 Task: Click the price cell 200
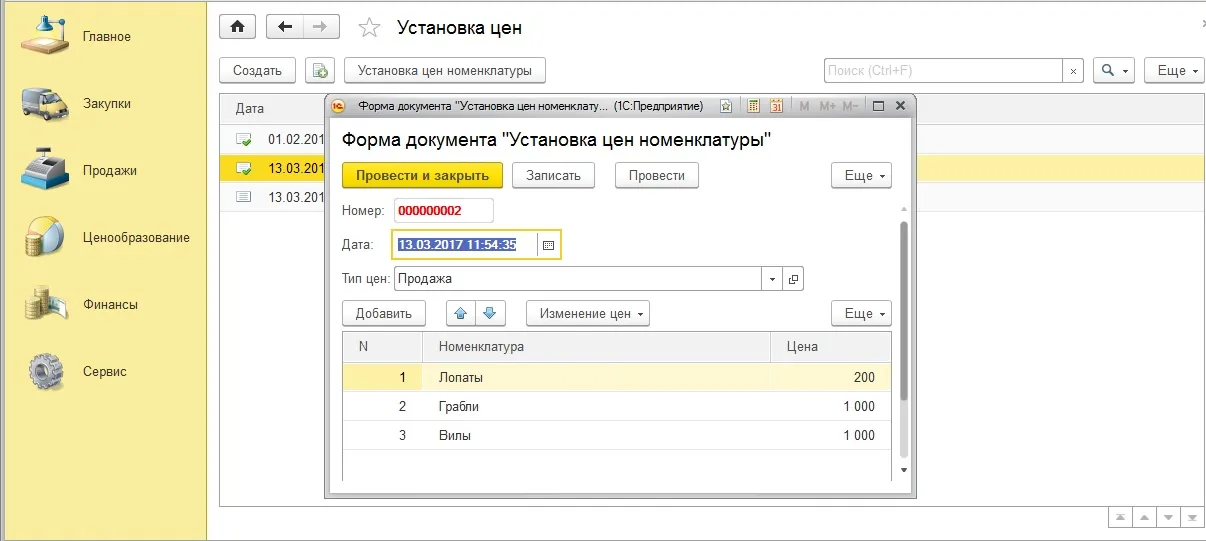pyautogui.click(x=831, y=378)
